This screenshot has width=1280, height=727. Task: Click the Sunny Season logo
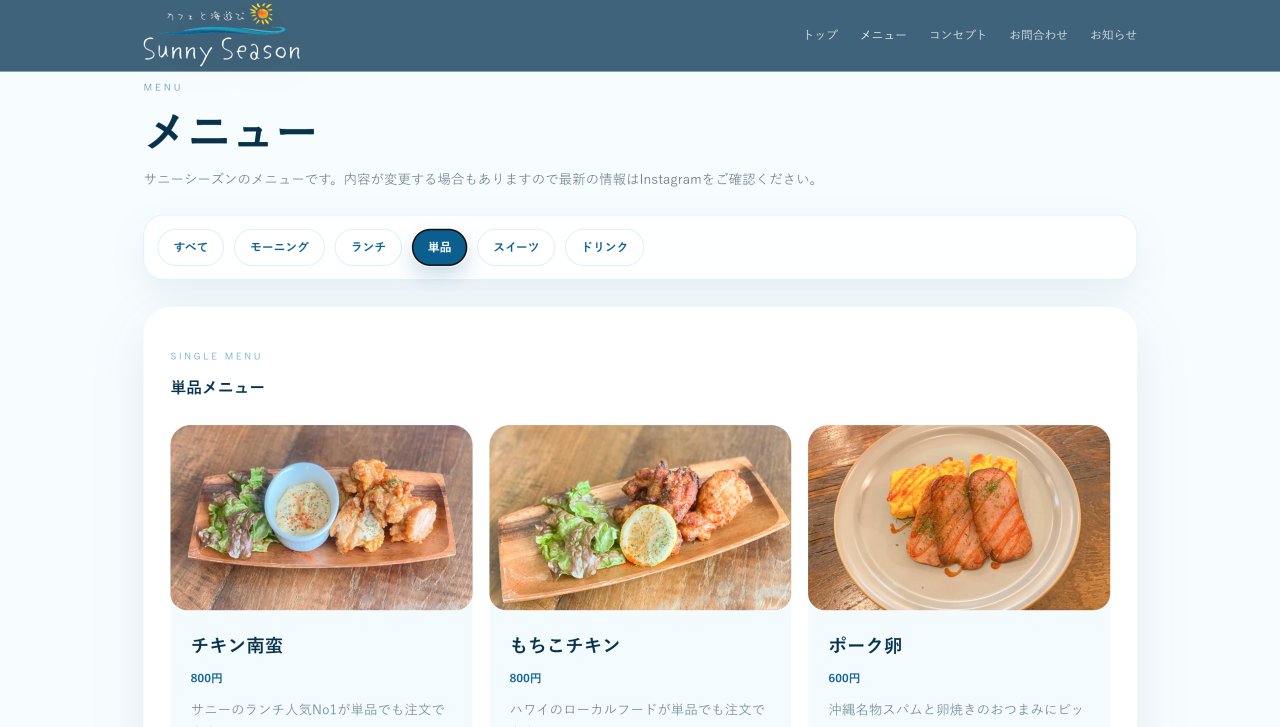[x=221, y=35]
